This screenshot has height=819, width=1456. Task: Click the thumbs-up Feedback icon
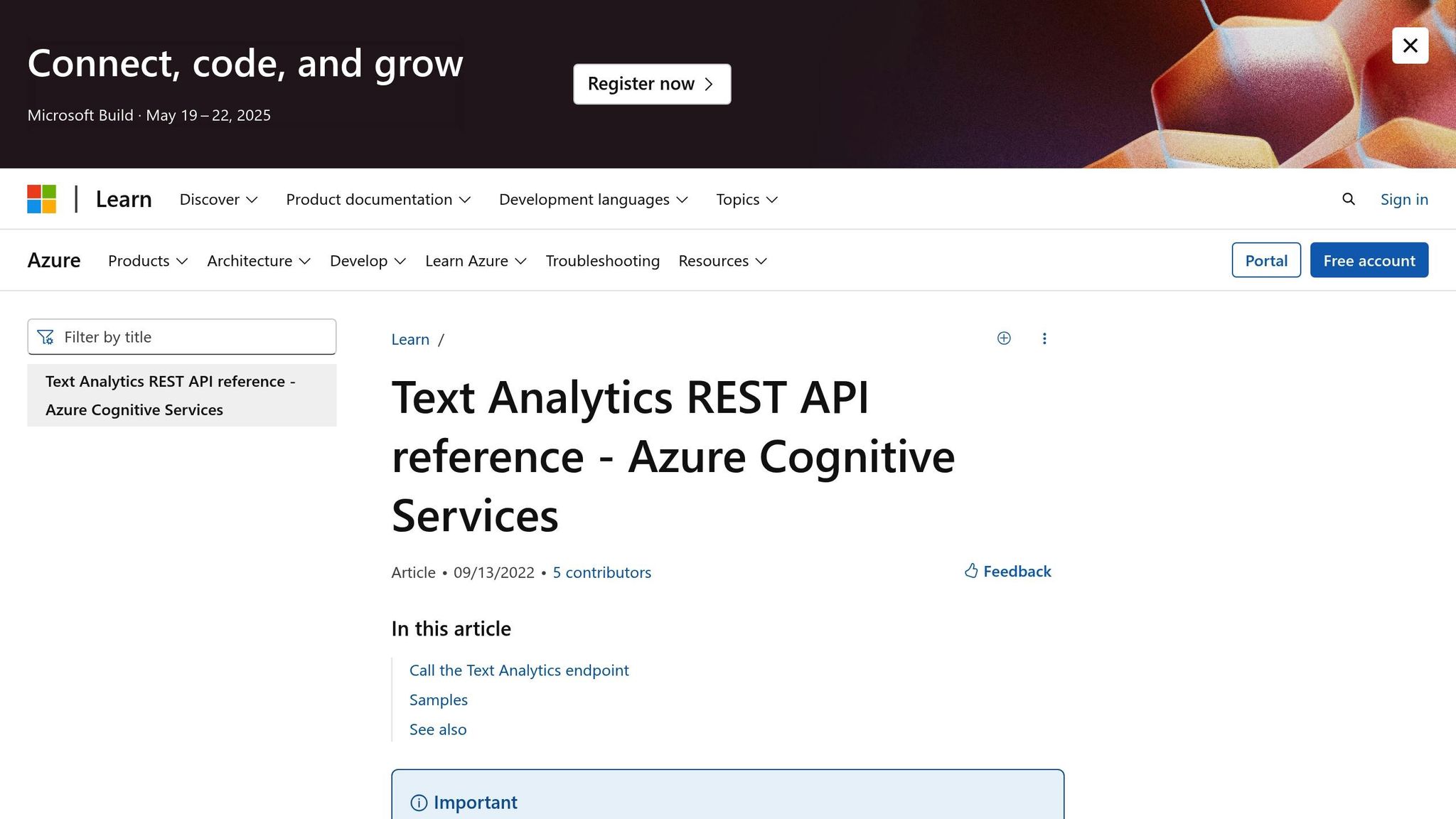[971, 571]
